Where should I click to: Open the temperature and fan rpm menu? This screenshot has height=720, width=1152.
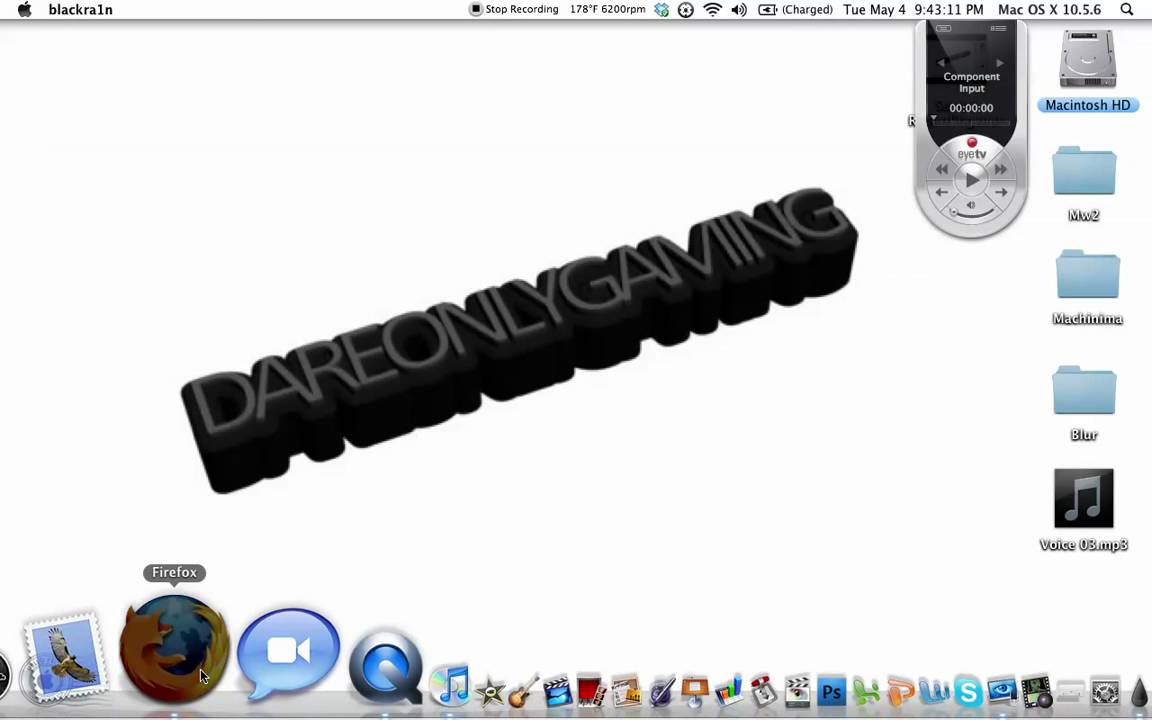608,10
